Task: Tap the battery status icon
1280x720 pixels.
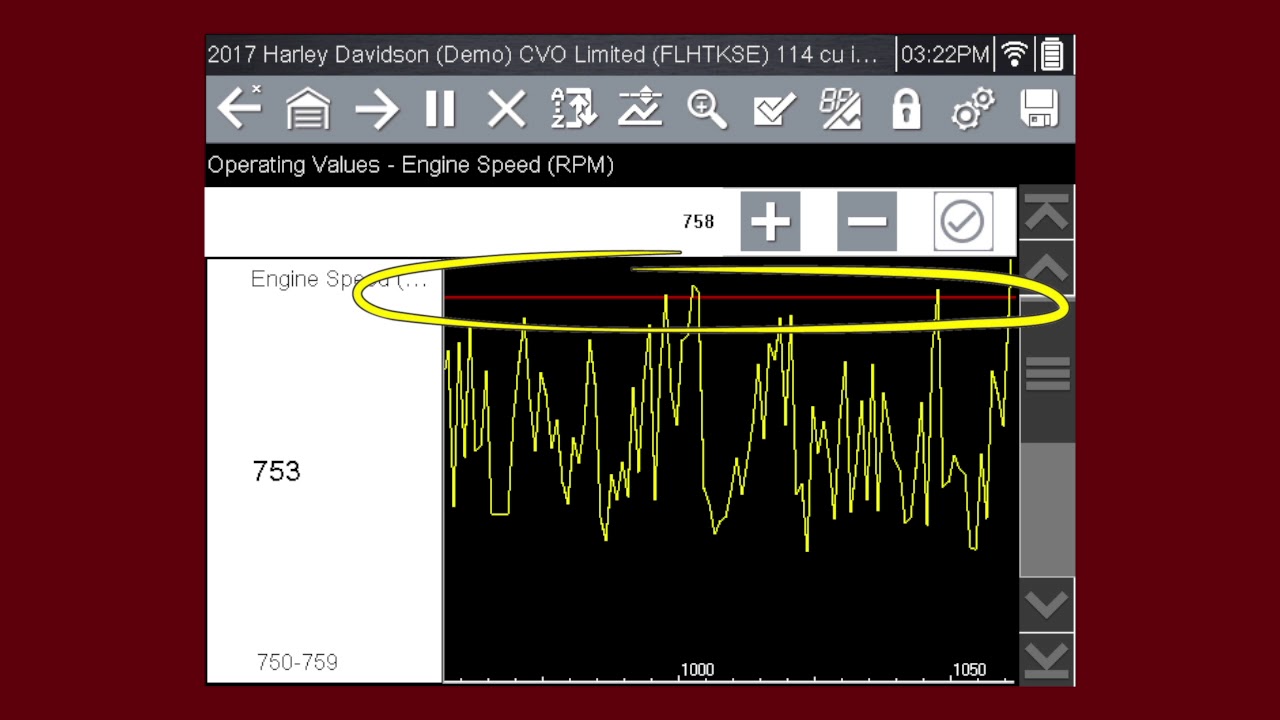Action: pos(1052,54)
